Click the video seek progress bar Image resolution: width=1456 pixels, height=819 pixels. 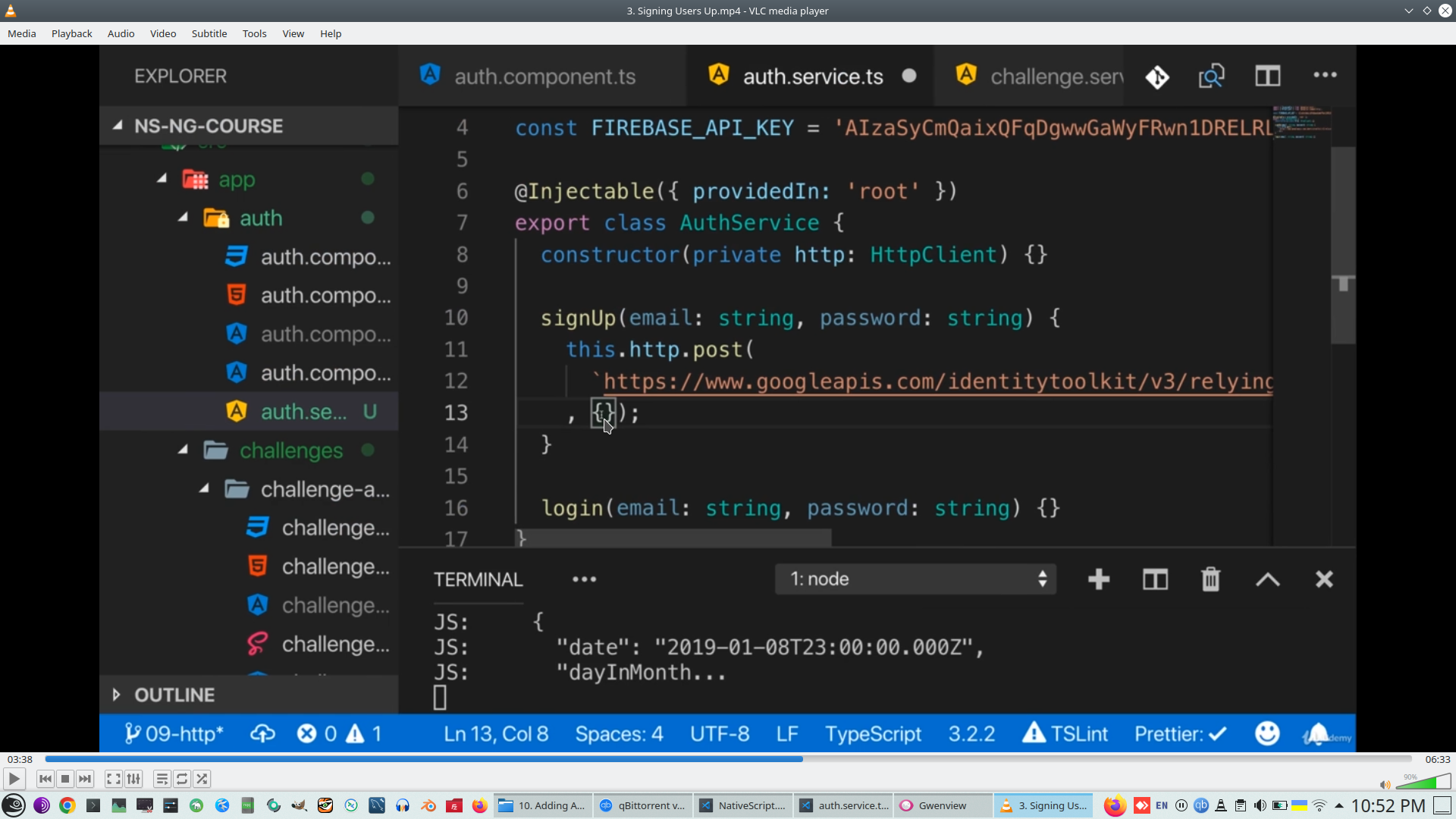(728, 759)
